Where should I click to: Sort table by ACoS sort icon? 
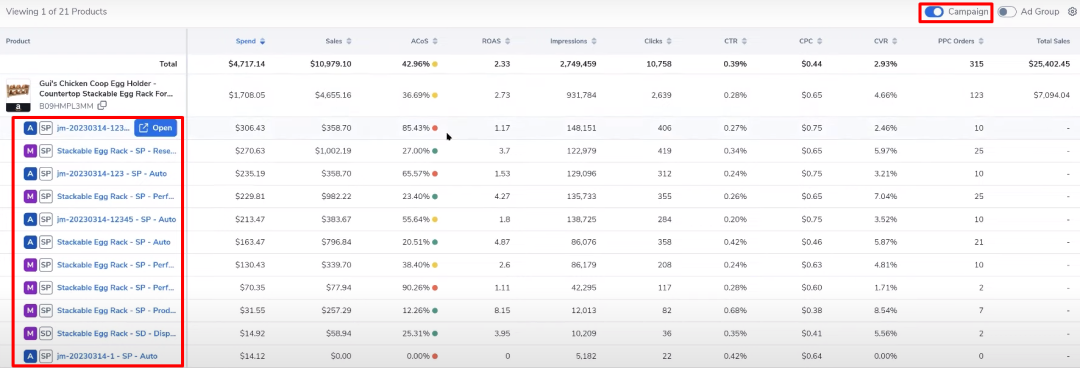coord(436,41)
